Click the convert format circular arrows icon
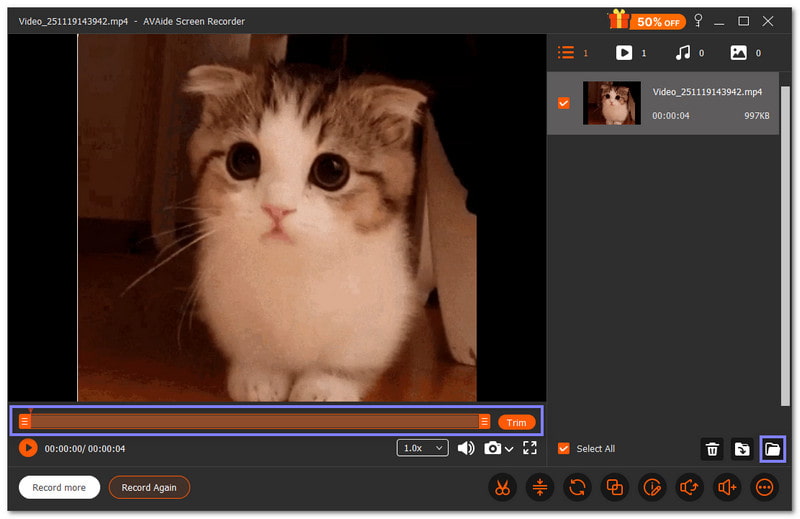This screenshot has height=519, width=800. (577, 488)
